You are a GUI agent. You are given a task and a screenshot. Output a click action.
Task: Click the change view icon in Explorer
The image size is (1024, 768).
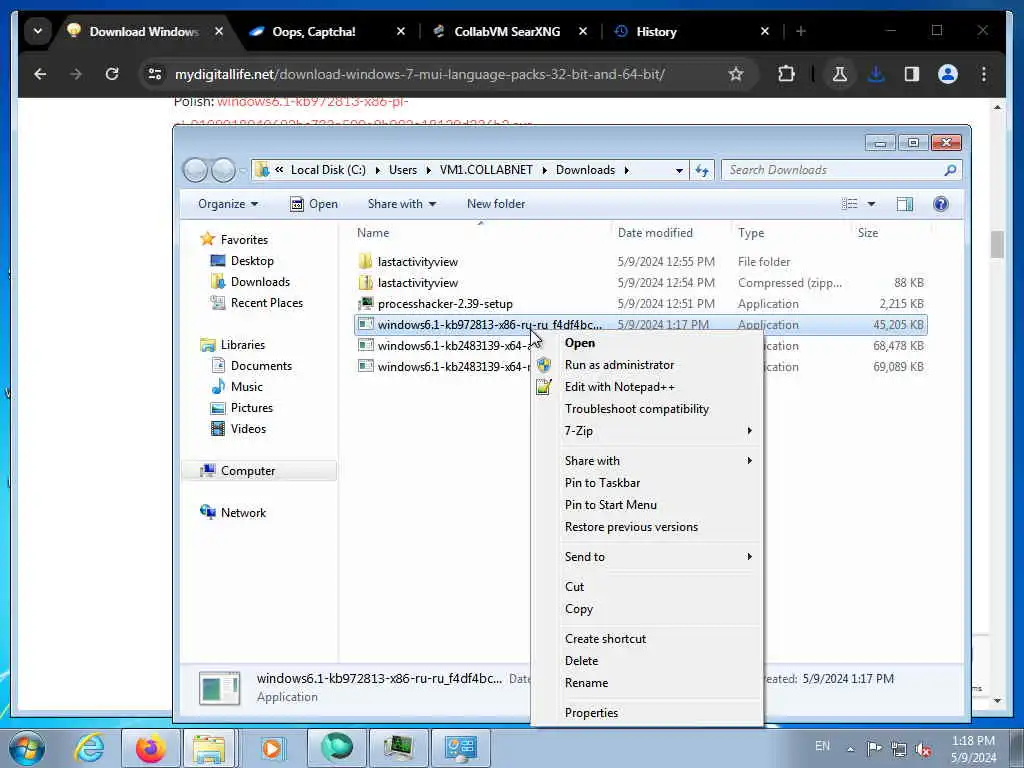click(x=850, y=204)
